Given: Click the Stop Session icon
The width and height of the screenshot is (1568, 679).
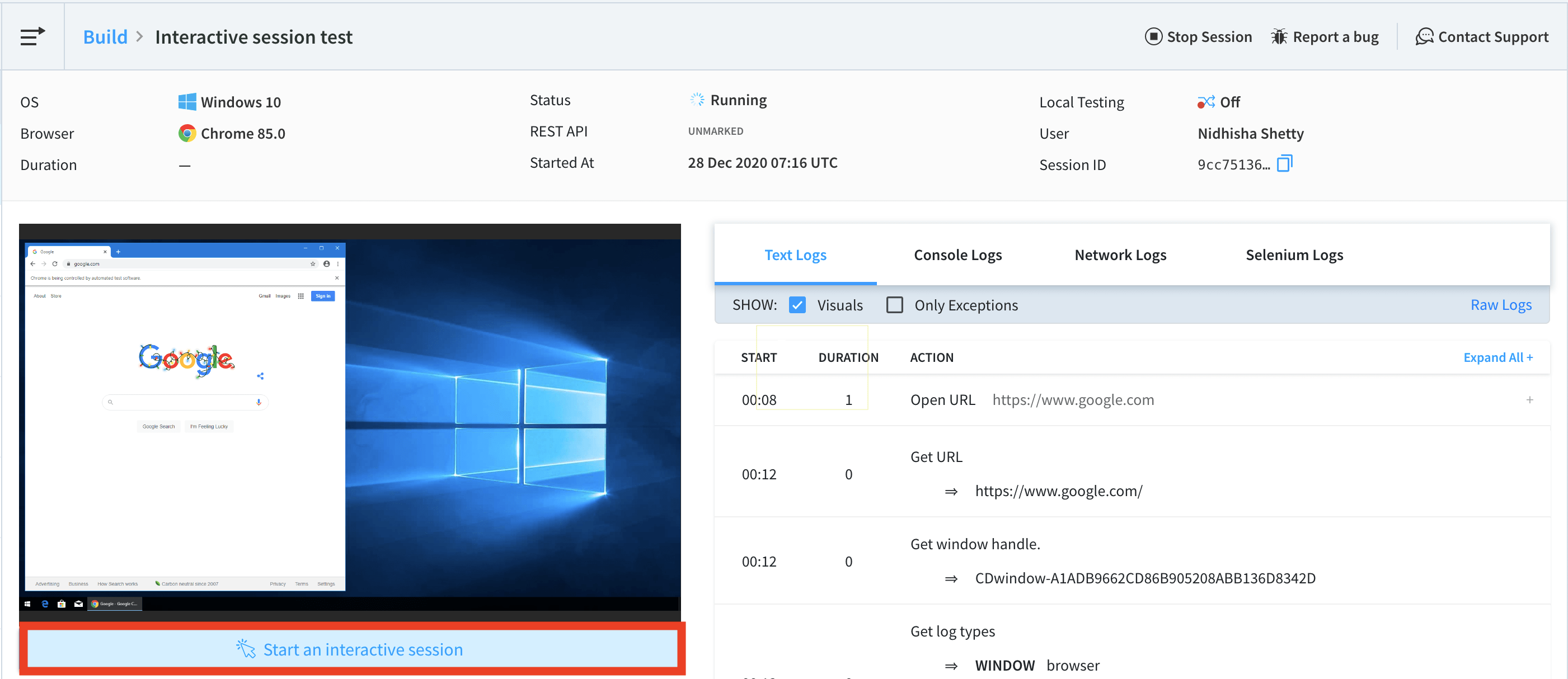Looking at the screenshot, I should [1153, 36].
